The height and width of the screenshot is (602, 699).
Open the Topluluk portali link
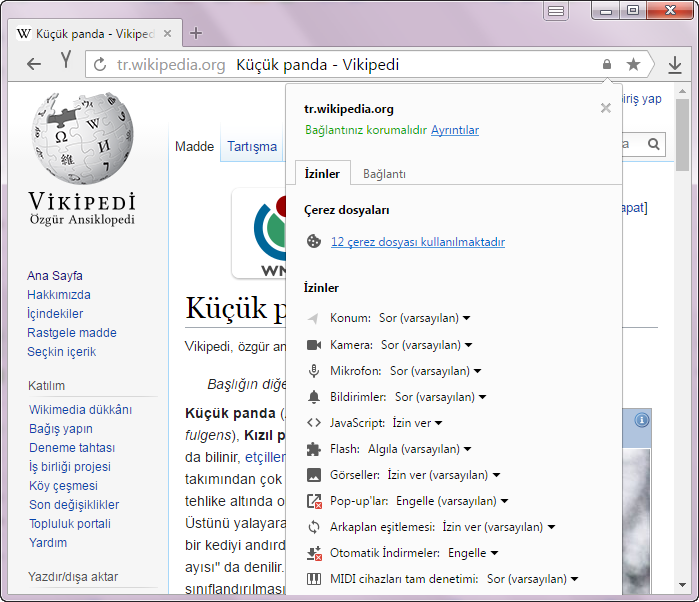click(70, 524)
